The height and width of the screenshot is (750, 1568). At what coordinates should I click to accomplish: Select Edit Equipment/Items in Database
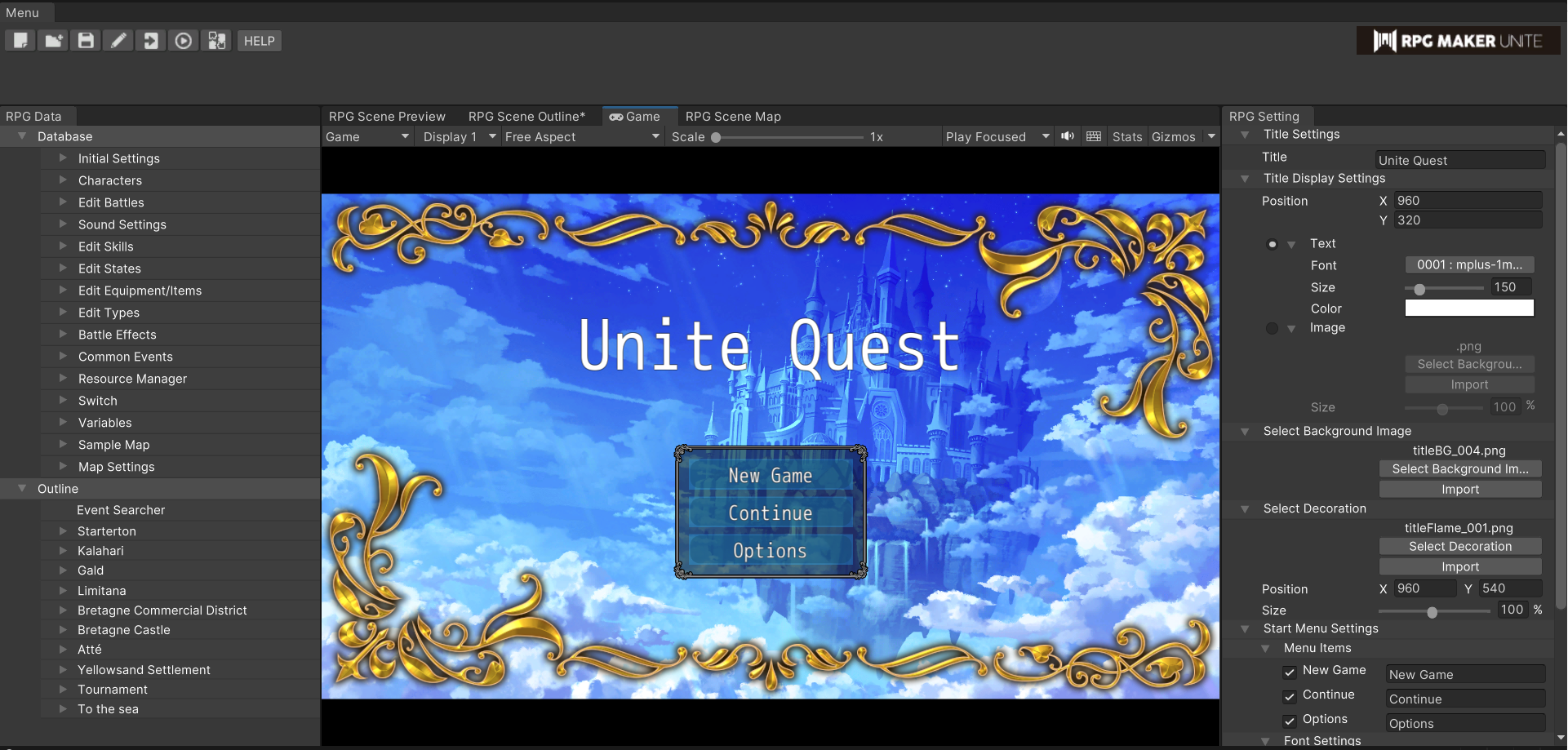tap(140, 291)
